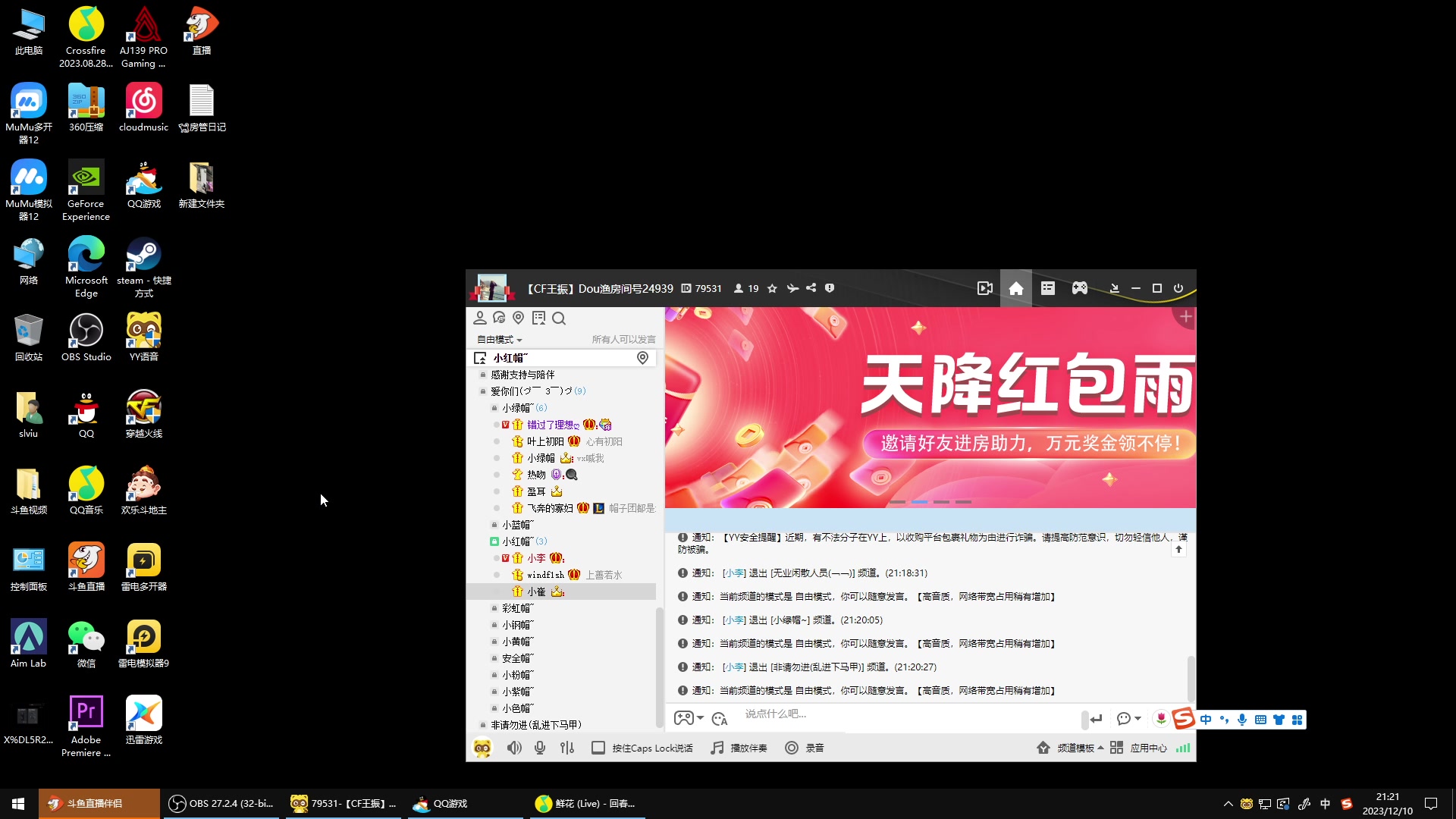Favorite the room with the star button

tap(771, 288)
